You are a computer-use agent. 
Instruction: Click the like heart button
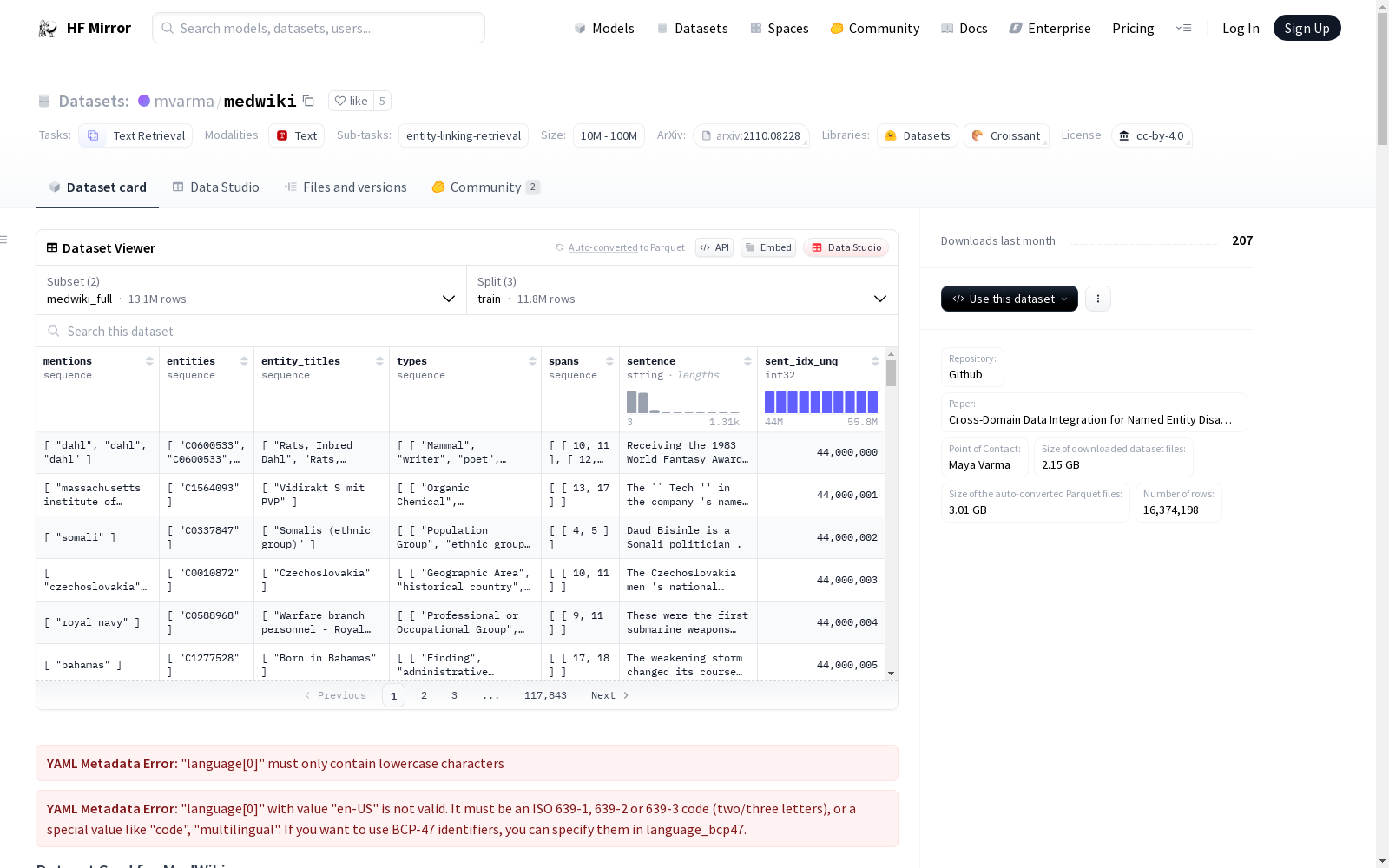click(351, 101)
